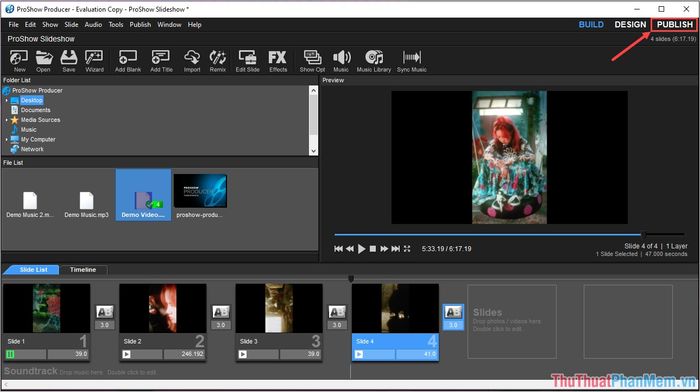Open the Audio menu
Image resolution: width=700 pixels, height=392 pixels.
[93, 25]
